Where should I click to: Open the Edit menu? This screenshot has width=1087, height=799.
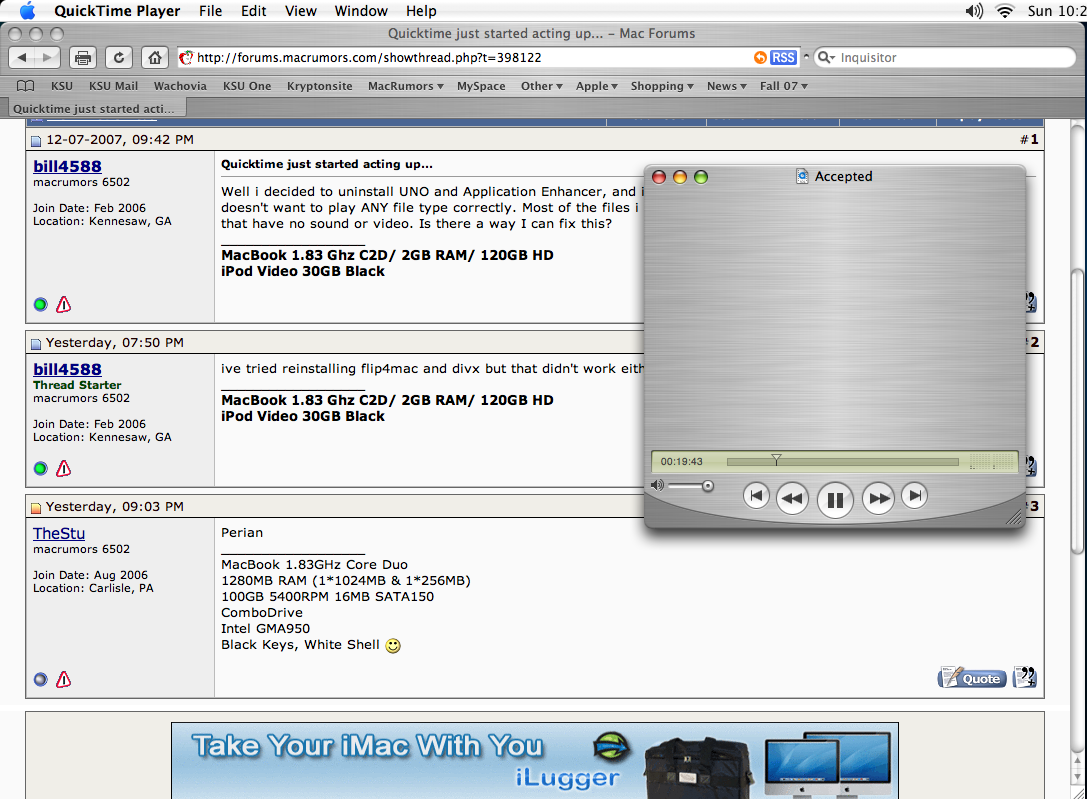[x=254, y=11]
